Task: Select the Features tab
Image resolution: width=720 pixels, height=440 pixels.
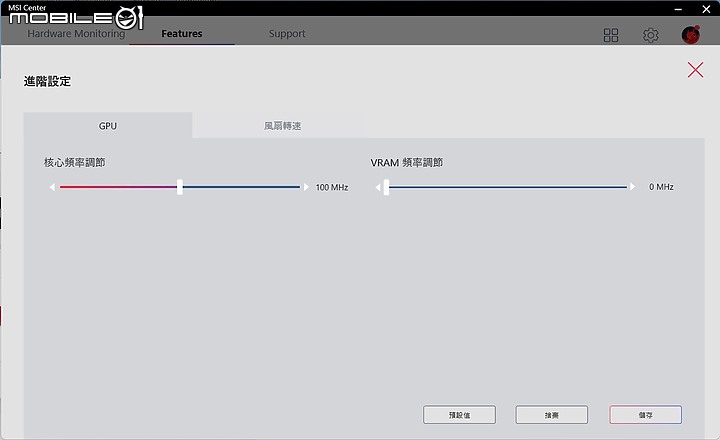Action: click(182, 34)
